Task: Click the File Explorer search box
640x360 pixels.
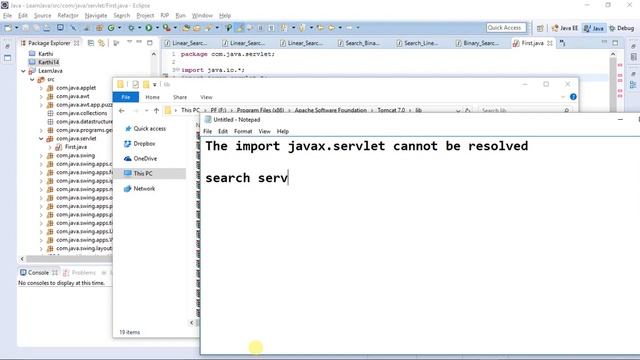Action: tap(525, 111)
